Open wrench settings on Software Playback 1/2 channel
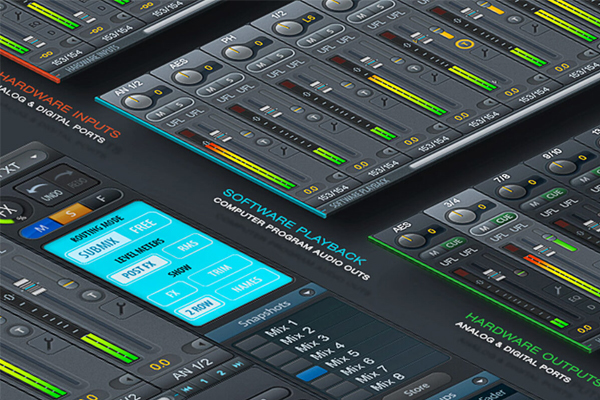Screen dimensions: 600x400 coord(434,76)
